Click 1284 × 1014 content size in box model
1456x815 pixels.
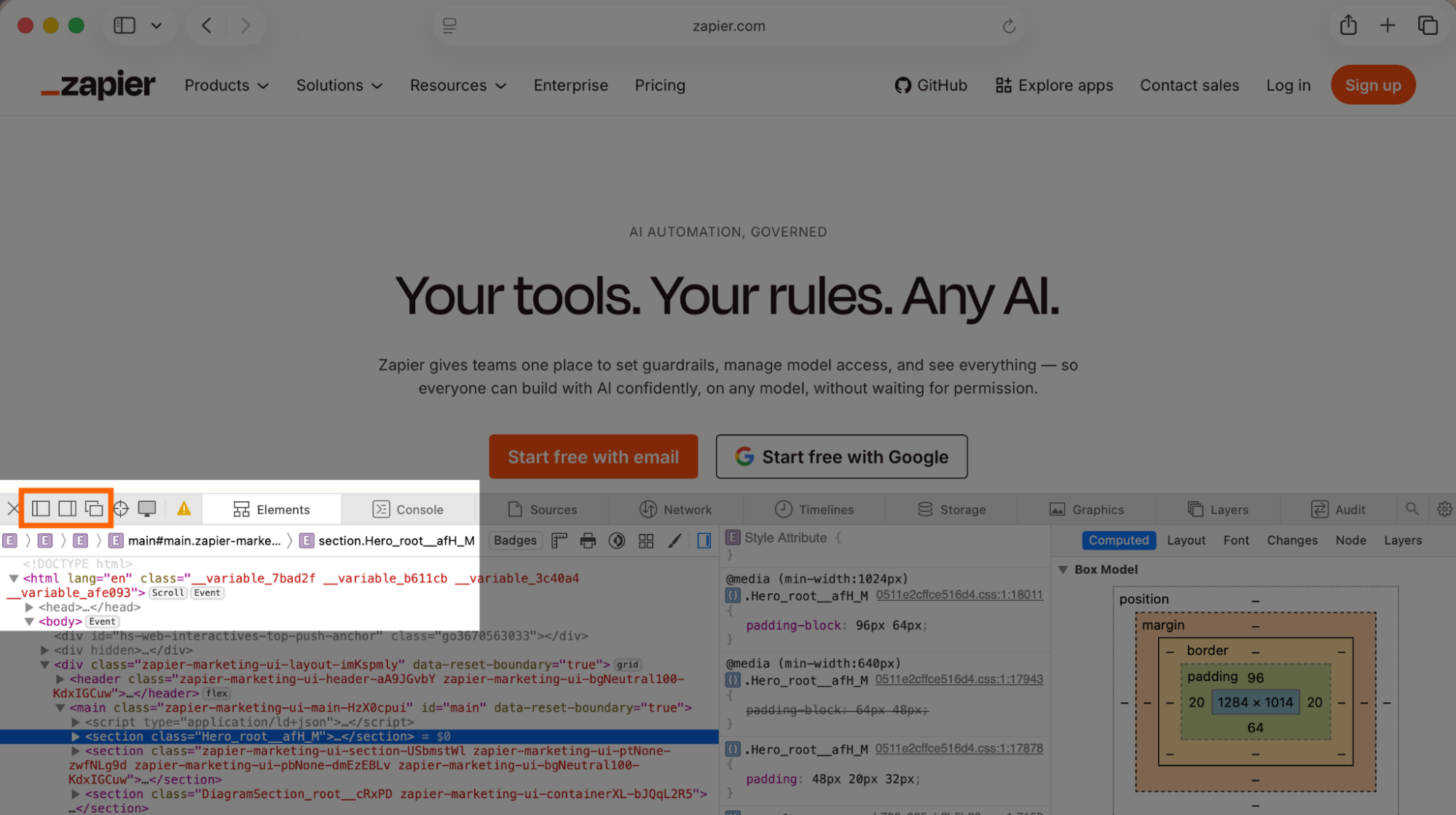click(x=1255, y=702)
